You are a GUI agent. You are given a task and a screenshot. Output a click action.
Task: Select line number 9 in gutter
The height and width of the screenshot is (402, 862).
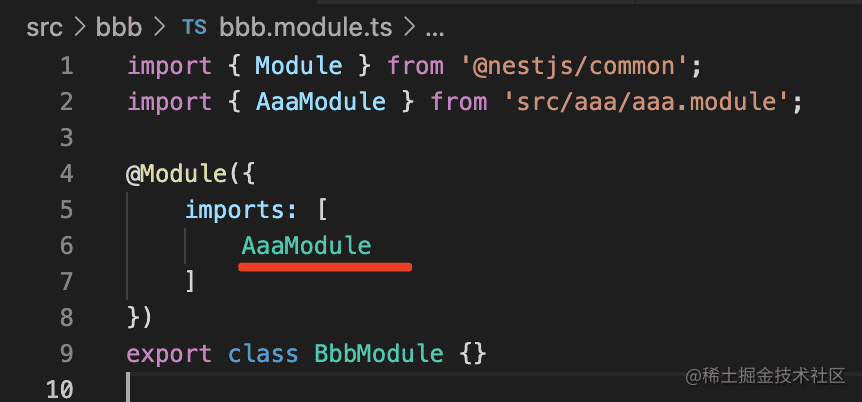point(66,353)
